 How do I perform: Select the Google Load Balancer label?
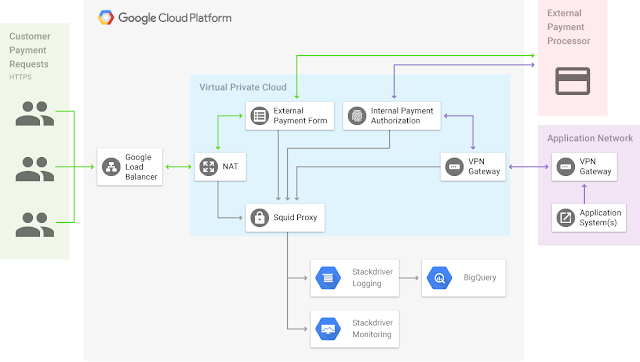click(x=141, y=167)
